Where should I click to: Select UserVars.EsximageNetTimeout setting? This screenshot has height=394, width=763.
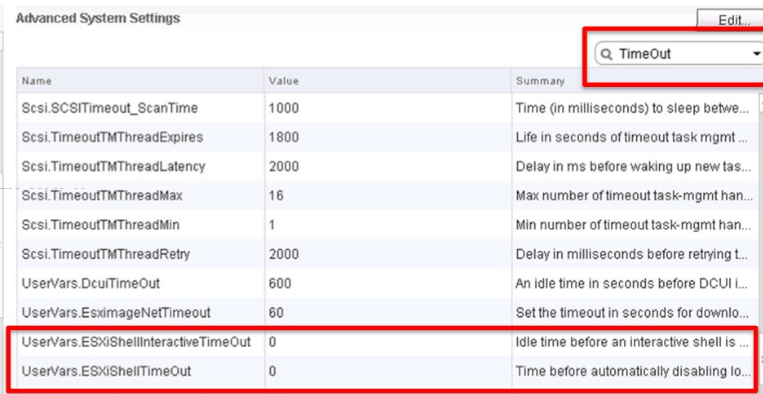[116, 312]
